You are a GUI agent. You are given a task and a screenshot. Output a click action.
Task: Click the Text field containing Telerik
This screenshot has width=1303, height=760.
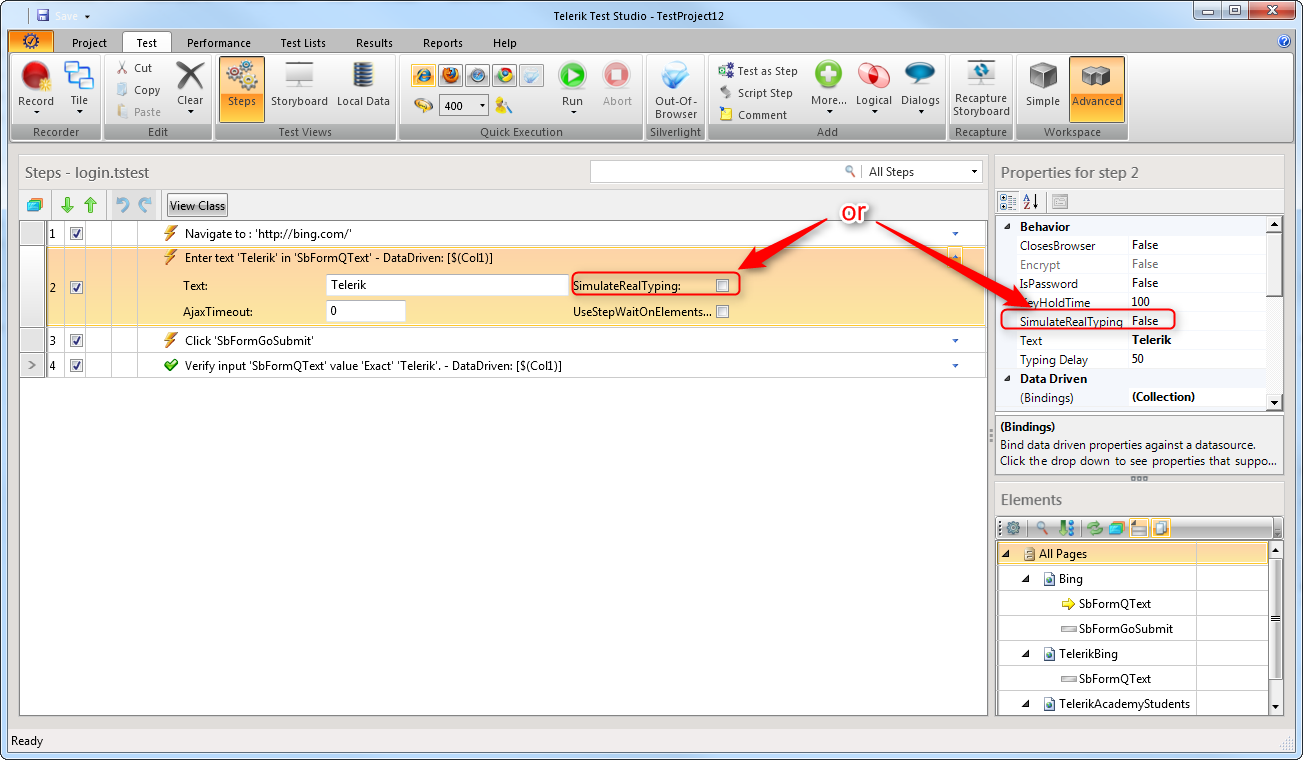447,286
